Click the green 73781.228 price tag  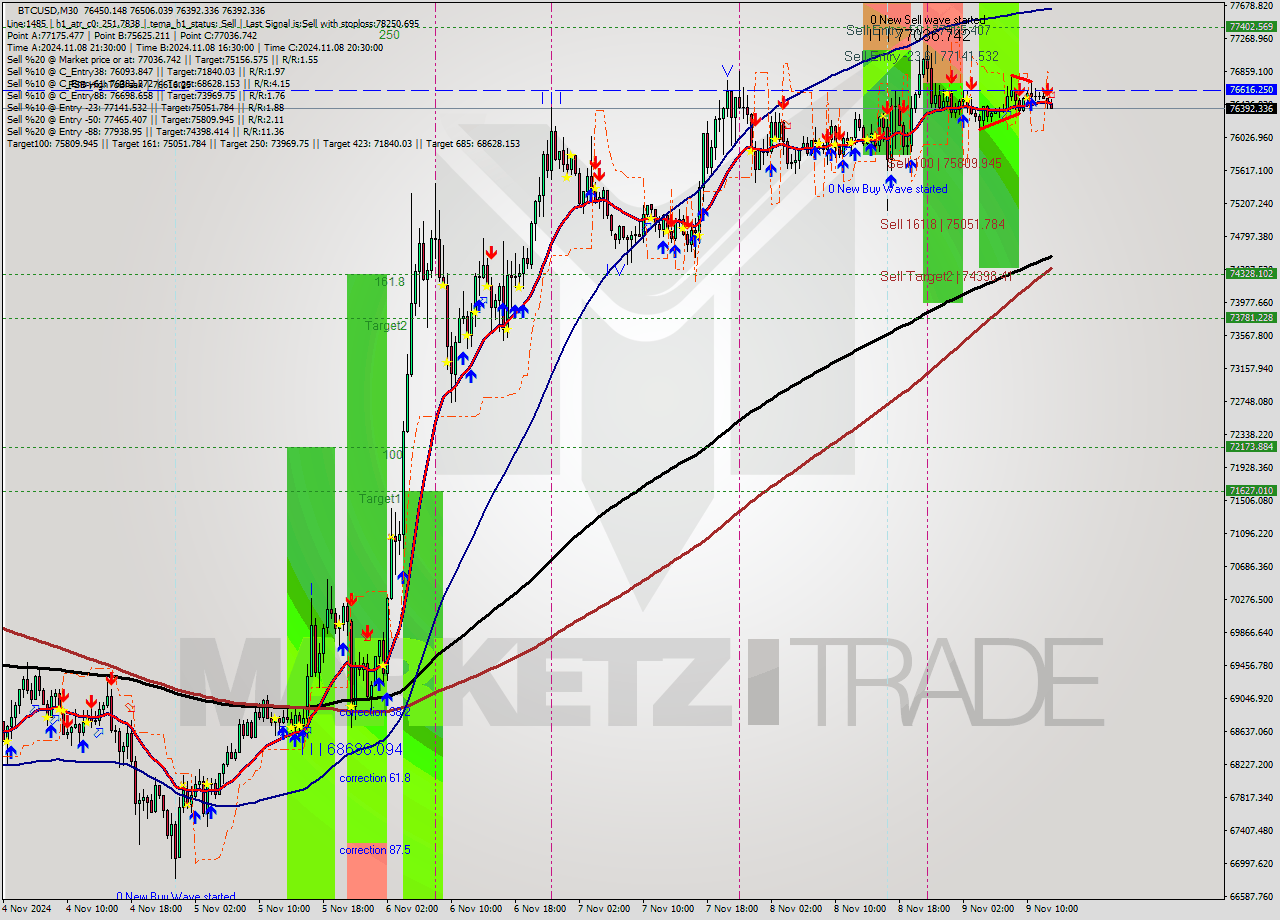click(x=1251, y=318)
